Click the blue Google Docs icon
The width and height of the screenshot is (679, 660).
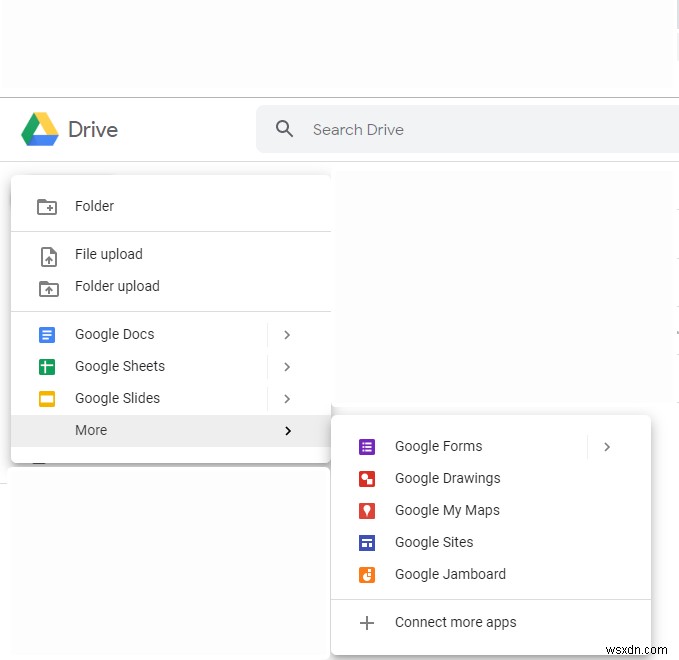pos(47,335)
